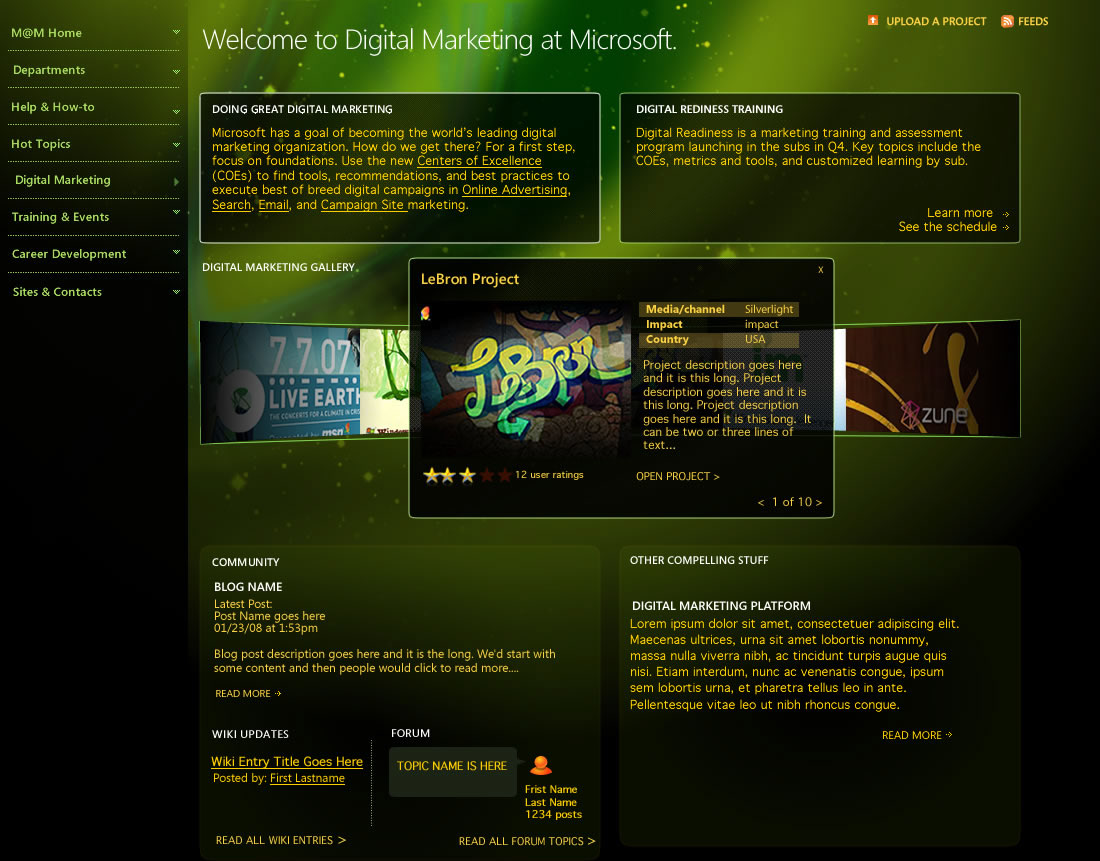Expand the Help & How-to chevron
The image size is (1100, 861).
[176, 111]
